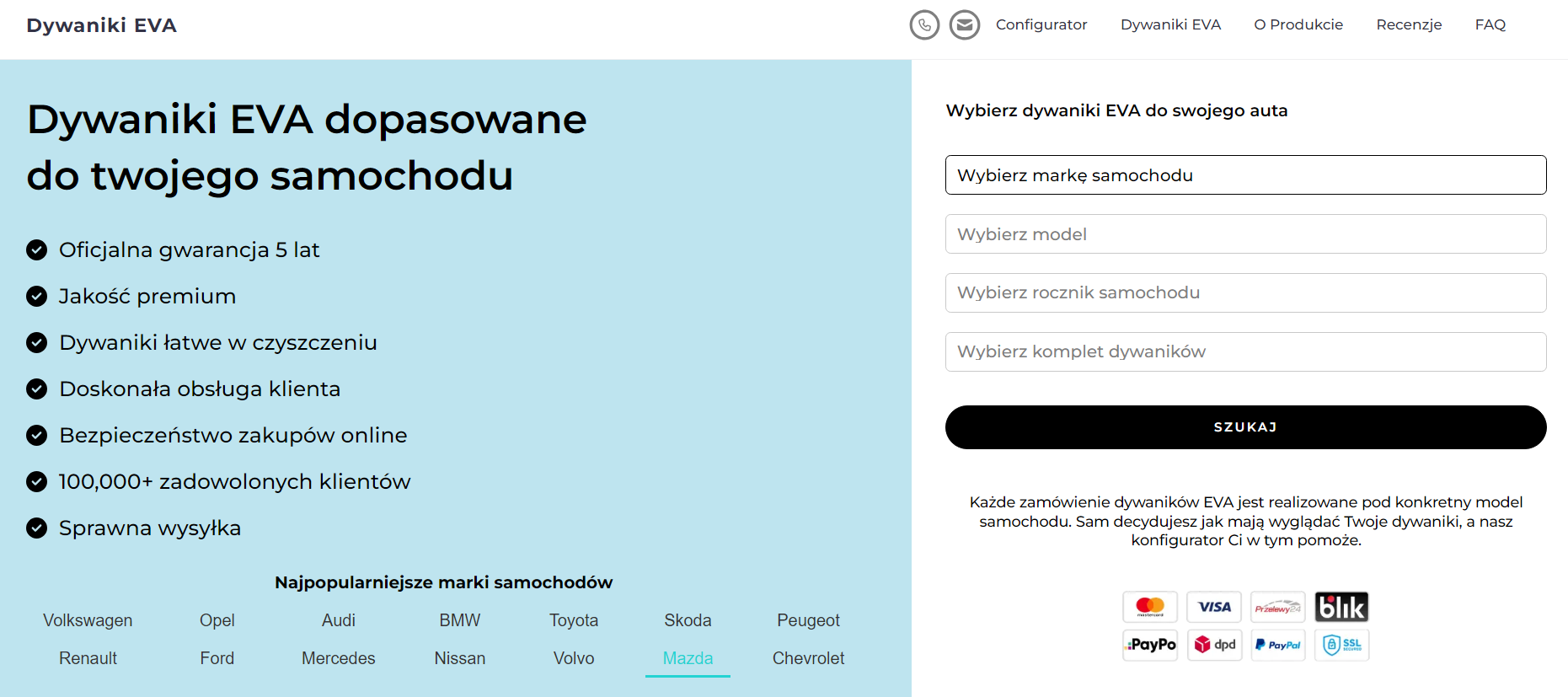Click the dpd shipping logo
Viewport: 1568px width, 697px height.
pos(1214,645)
